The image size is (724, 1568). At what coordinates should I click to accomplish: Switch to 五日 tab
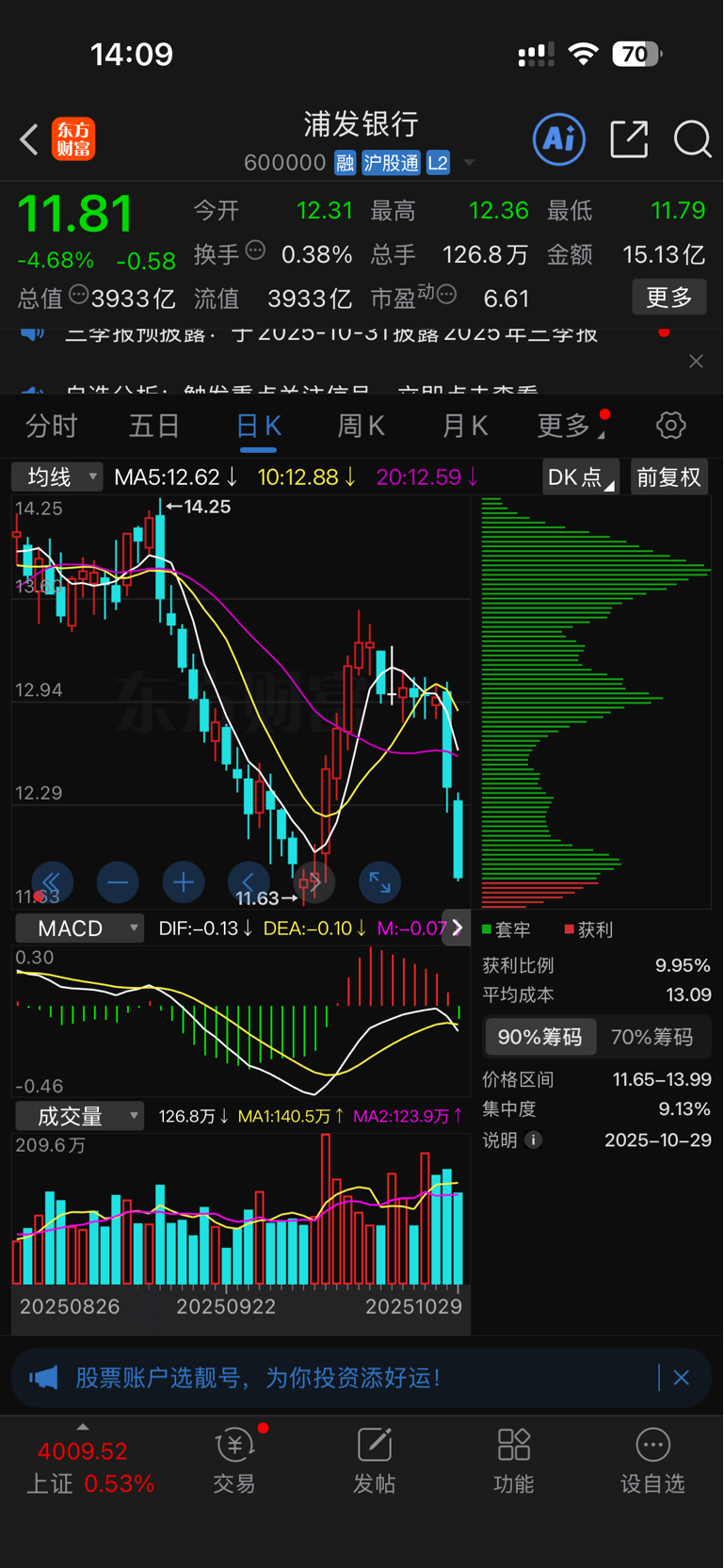point(154,426)
